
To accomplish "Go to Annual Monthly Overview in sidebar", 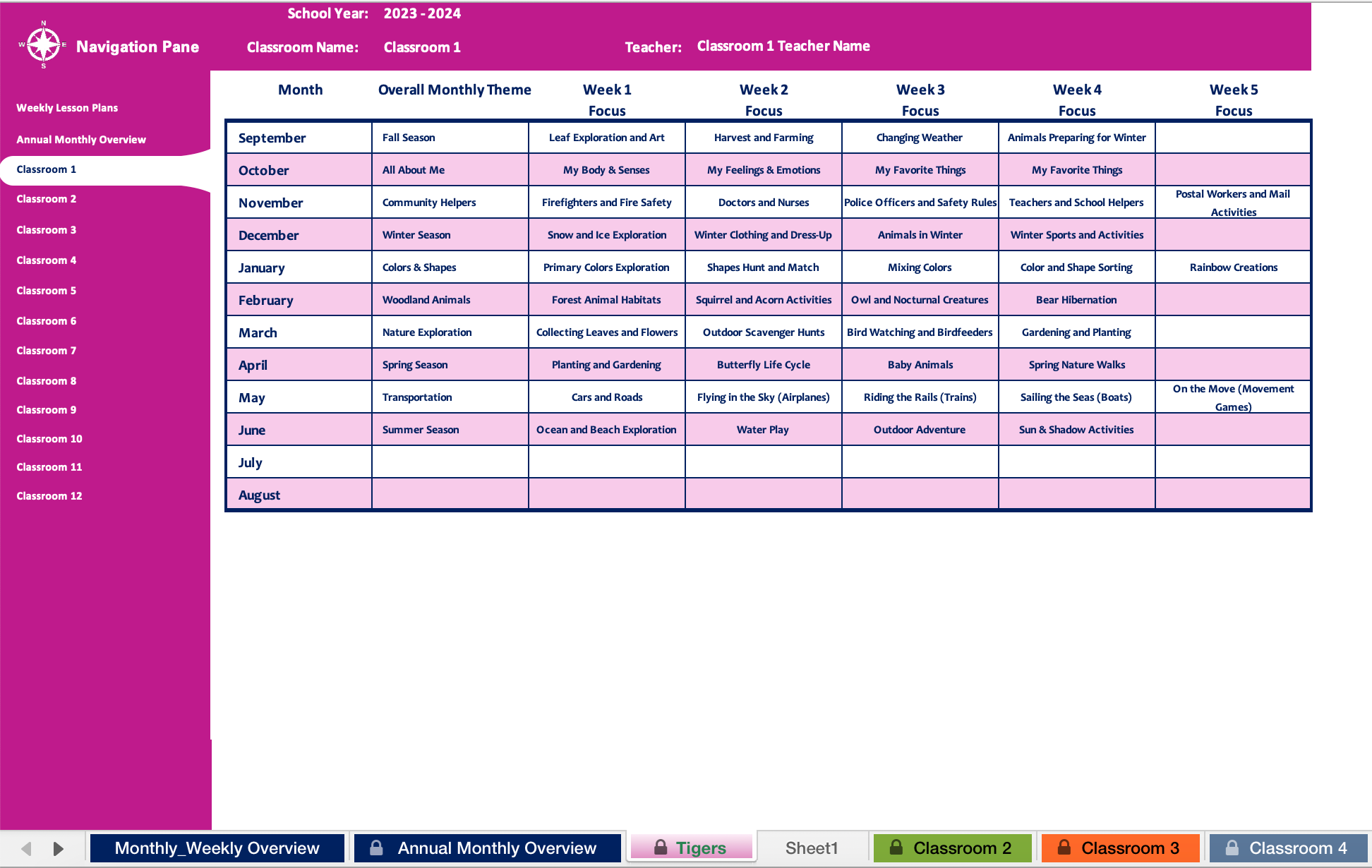I will pos(81,140).
